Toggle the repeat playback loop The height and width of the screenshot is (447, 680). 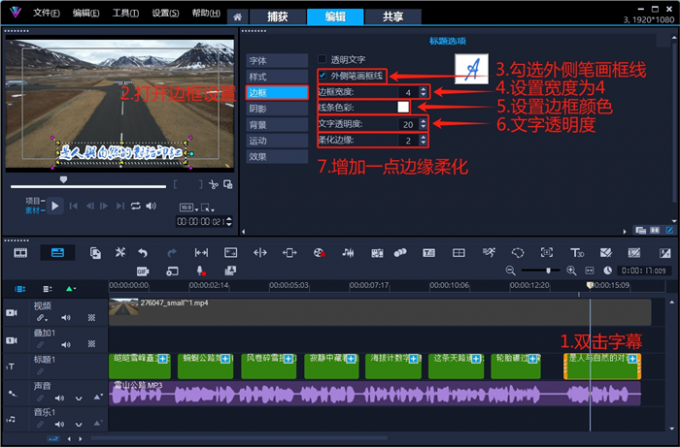135,206
